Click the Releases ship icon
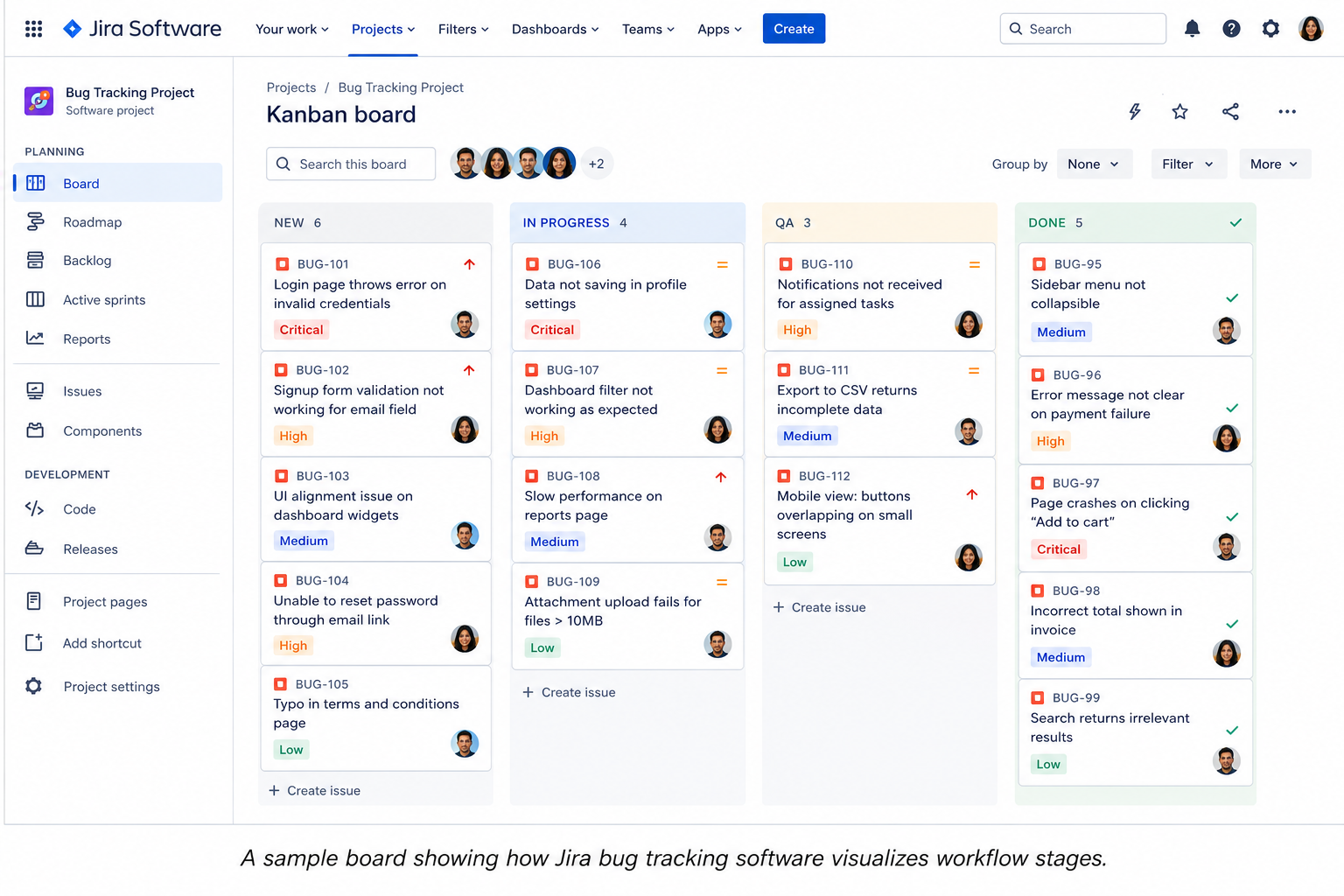The image size is (1344, 896). (x=34, y=549)
